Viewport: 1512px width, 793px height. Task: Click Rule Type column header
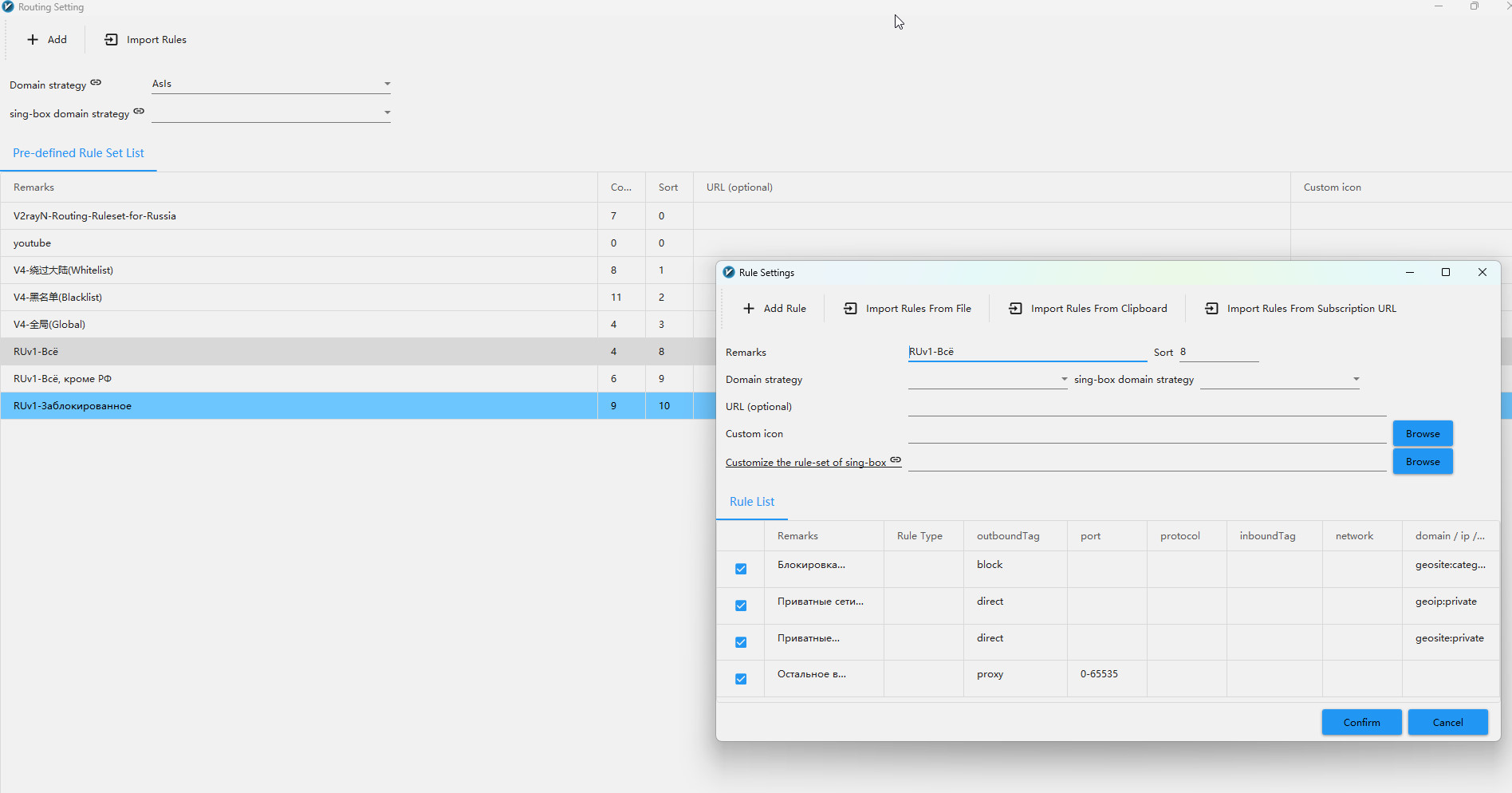pos(923,536)
